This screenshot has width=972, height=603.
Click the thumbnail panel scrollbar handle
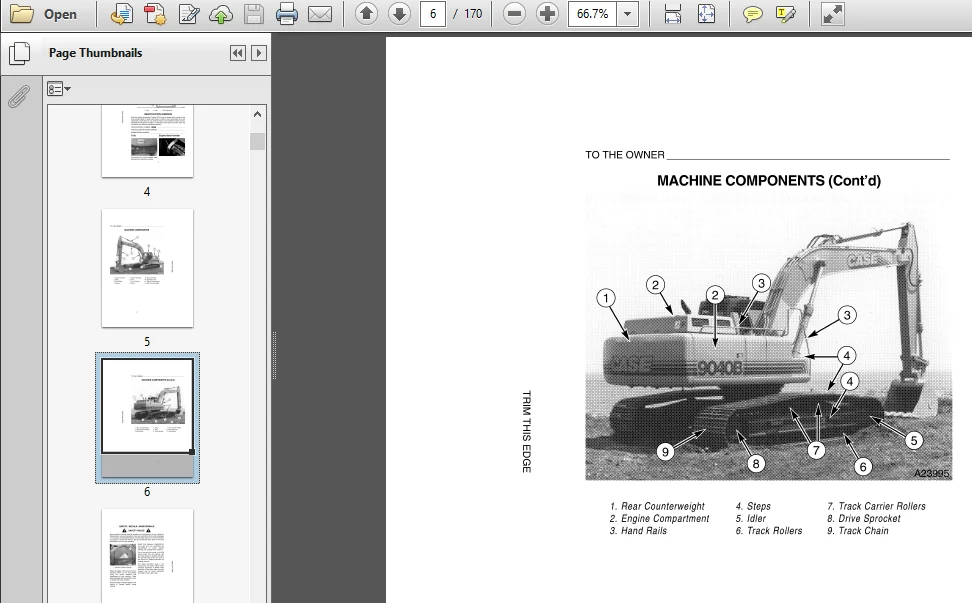pyautogui.click(x=257, y=141)
